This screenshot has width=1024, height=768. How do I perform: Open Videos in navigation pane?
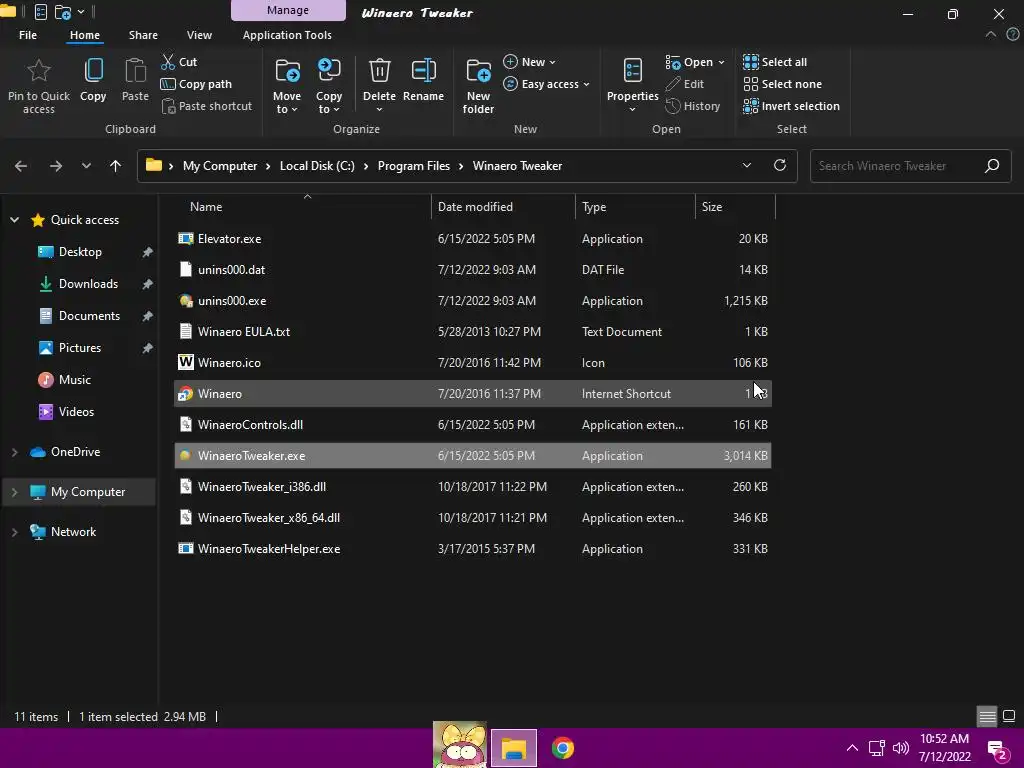(x=76, y=412)
